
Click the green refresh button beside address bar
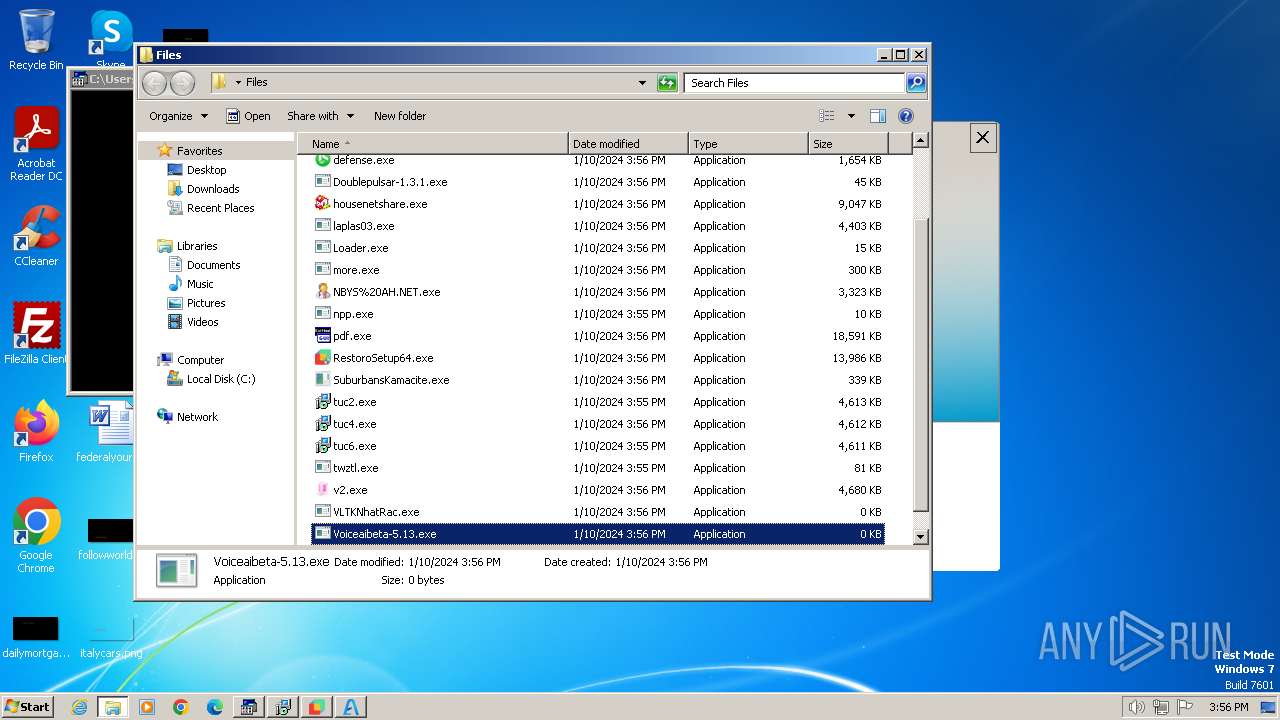(x=667, y=83)
